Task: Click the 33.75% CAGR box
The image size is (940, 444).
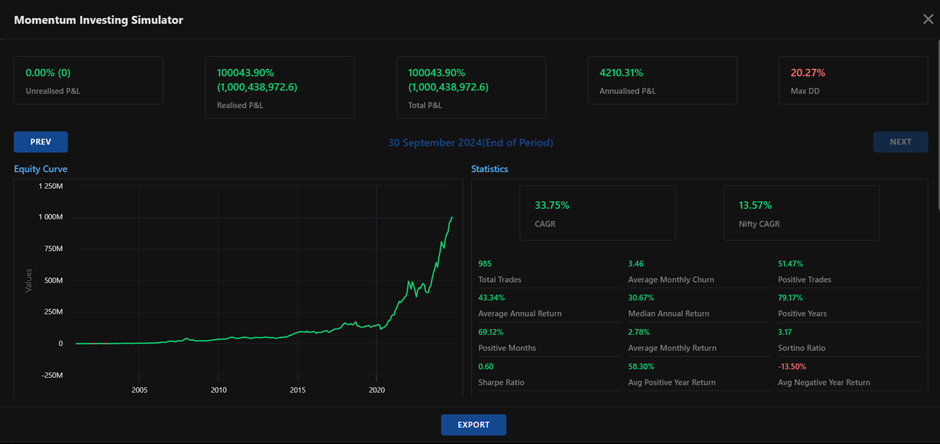Action: (x=598, y=213)
